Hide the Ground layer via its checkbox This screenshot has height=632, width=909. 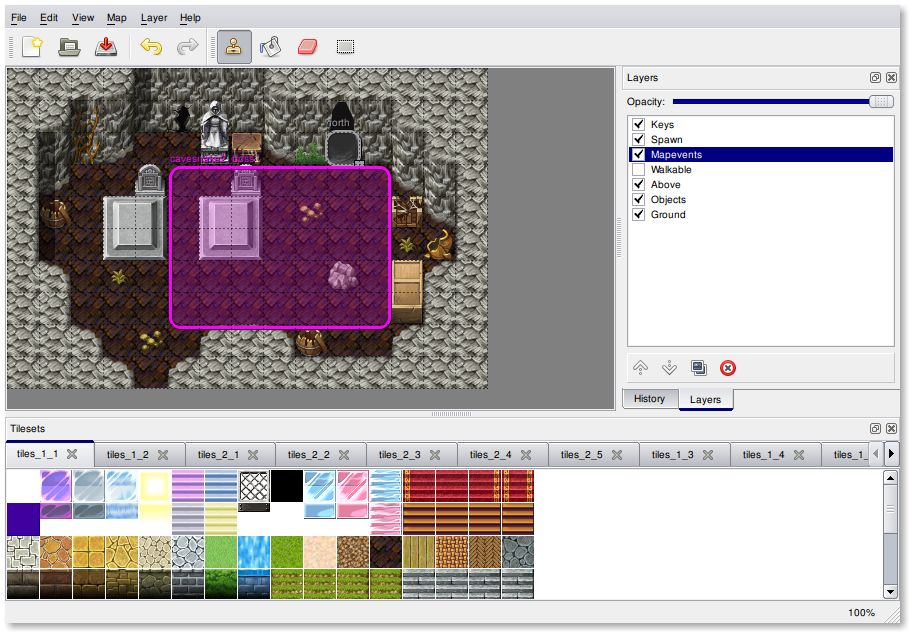pos(638,215)
